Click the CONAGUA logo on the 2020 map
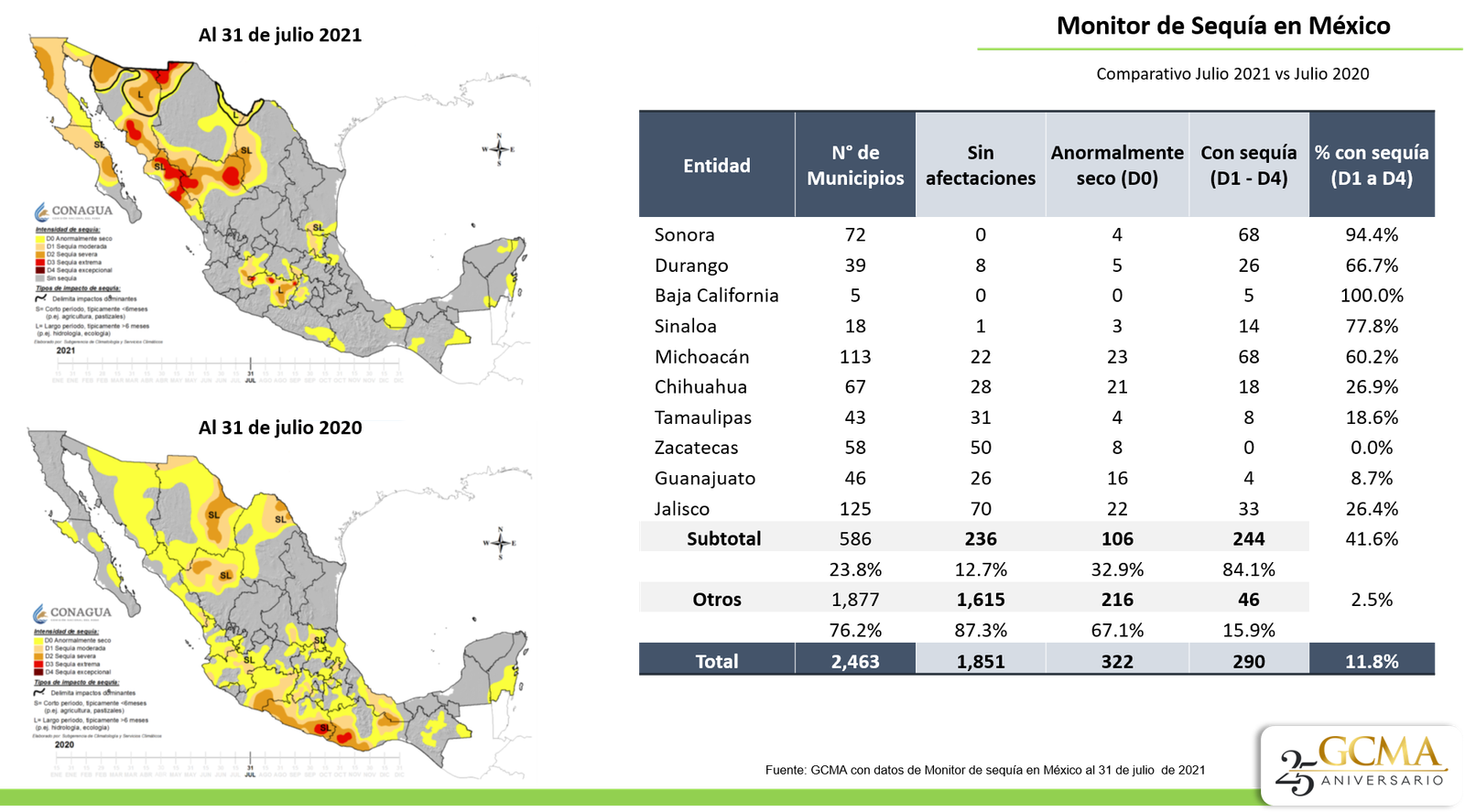The image size is (1465, 812). [x=72, y=612]
